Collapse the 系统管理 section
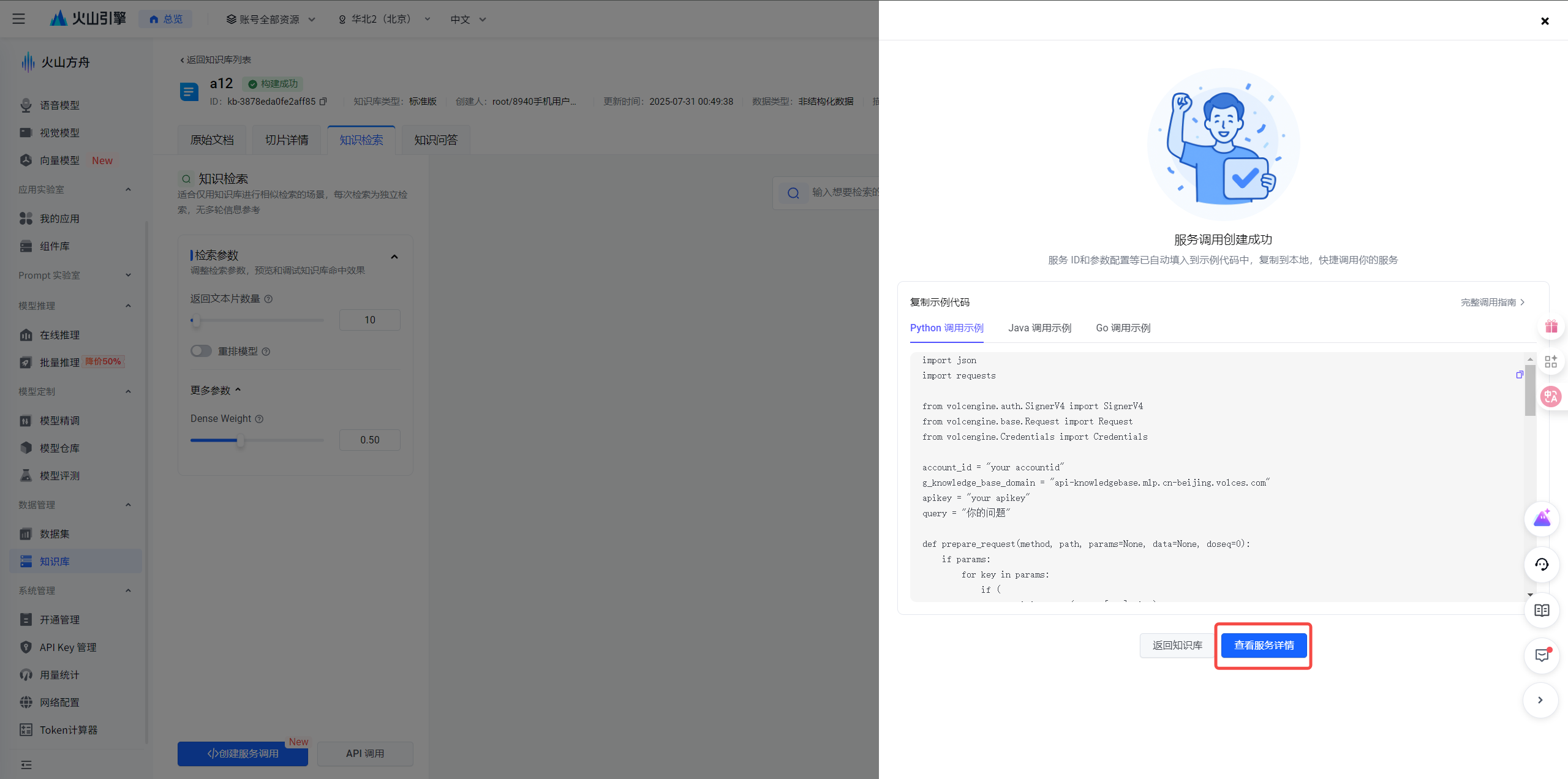 (128, 591)
